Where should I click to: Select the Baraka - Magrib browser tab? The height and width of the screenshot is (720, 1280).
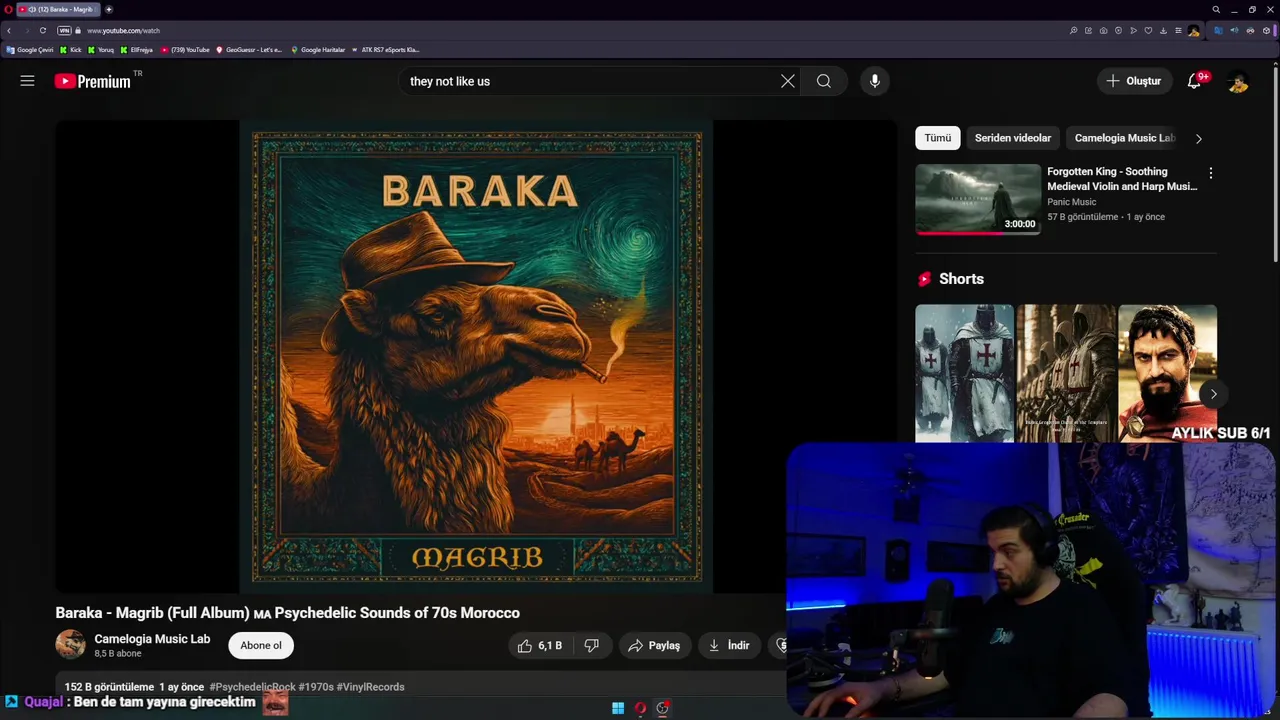coord(58,9)
